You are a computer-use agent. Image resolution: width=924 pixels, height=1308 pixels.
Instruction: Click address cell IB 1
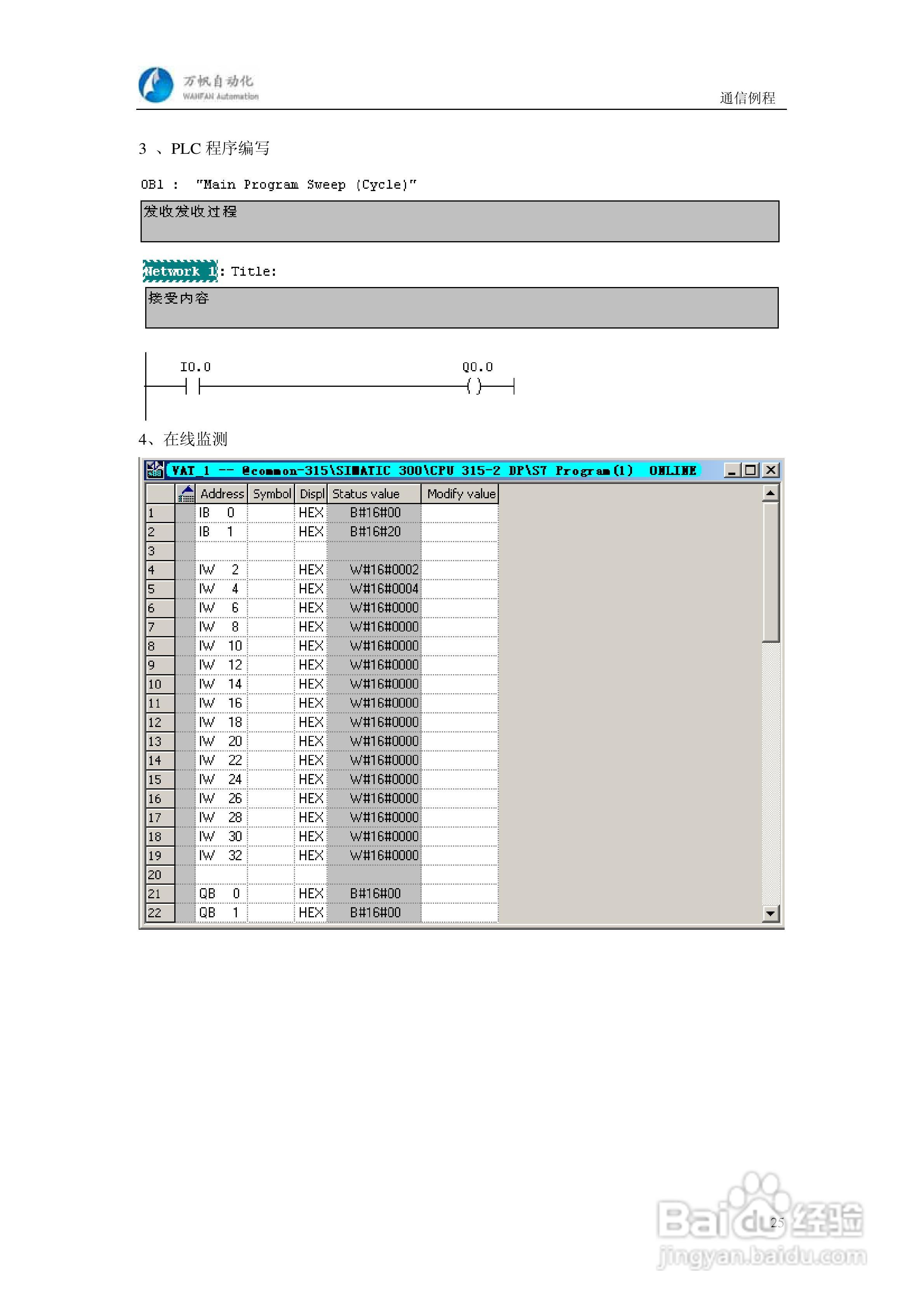pos(221,532)
